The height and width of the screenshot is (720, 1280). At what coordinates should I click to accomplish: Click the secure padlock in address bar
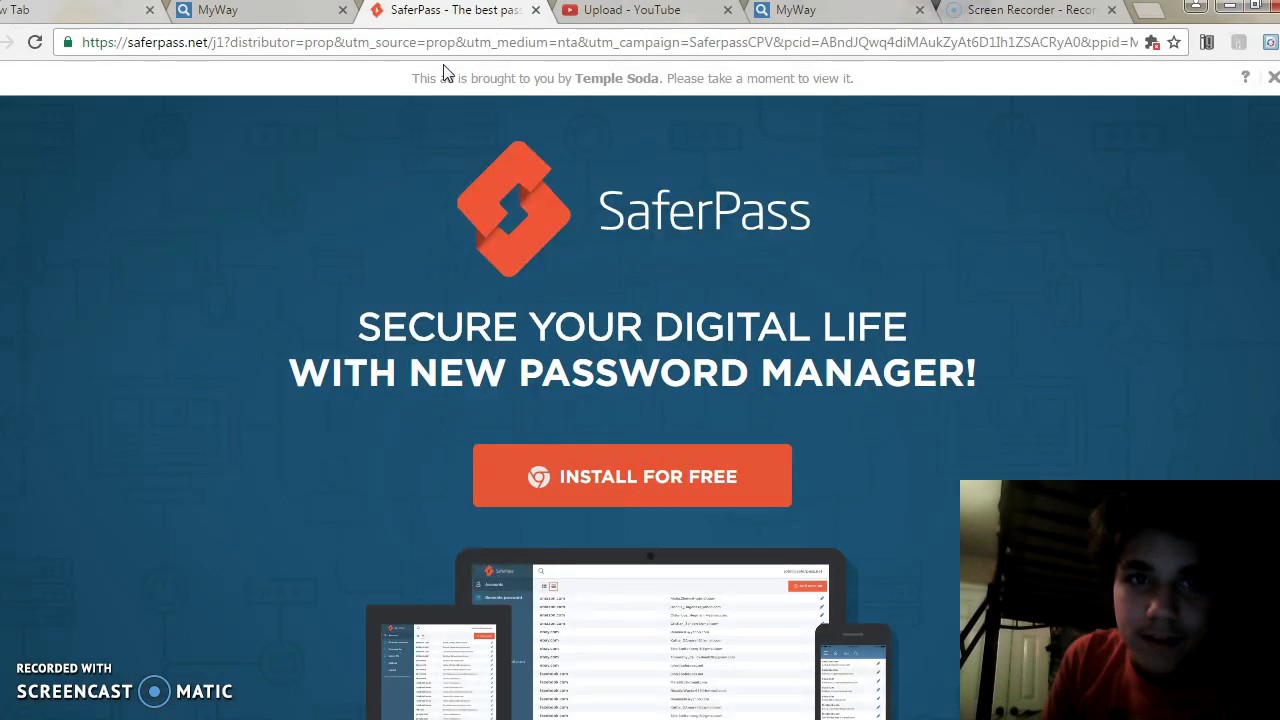point(67,42)
